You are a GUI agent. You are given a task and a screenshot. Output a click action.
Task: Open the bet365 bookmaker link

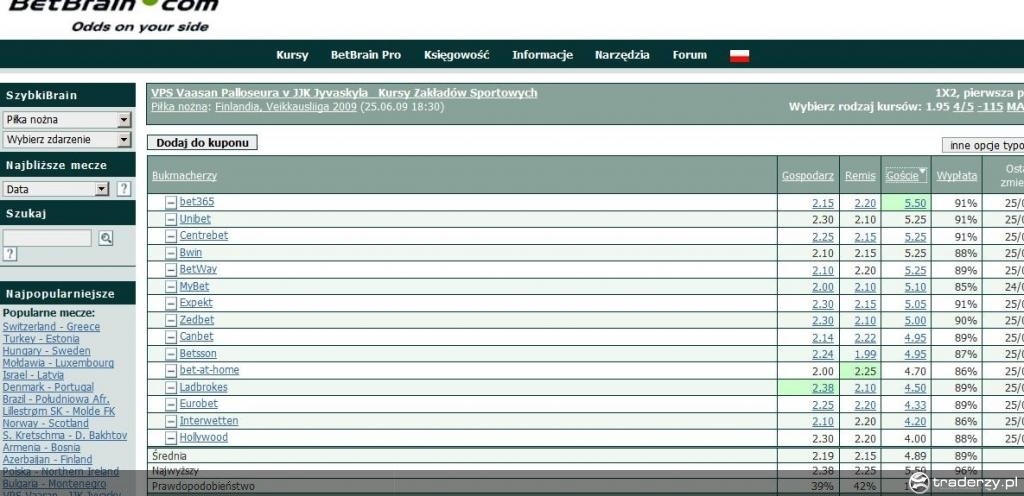(197, 202)
